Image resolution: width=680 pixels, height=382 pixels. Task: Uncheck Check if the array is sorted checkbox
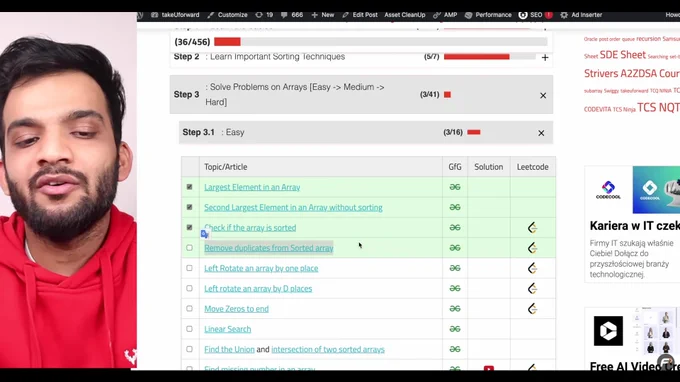click(190, 227)
